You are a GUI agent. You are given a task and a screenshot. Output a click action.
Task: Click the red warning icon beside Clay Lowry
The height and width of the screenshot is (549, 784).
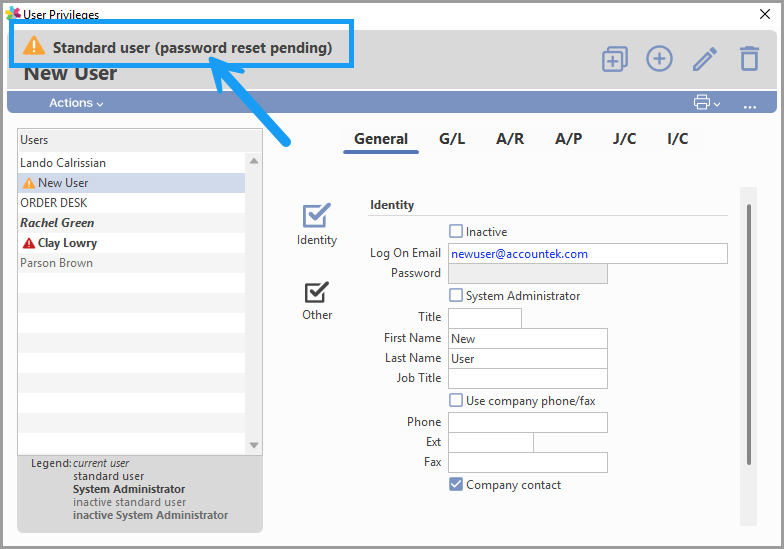click(29, 244)
